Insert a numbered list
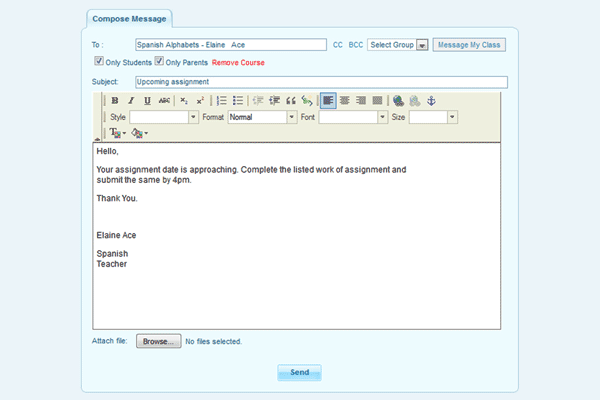The height and width of the screenshot is (400, 600). 222,101
